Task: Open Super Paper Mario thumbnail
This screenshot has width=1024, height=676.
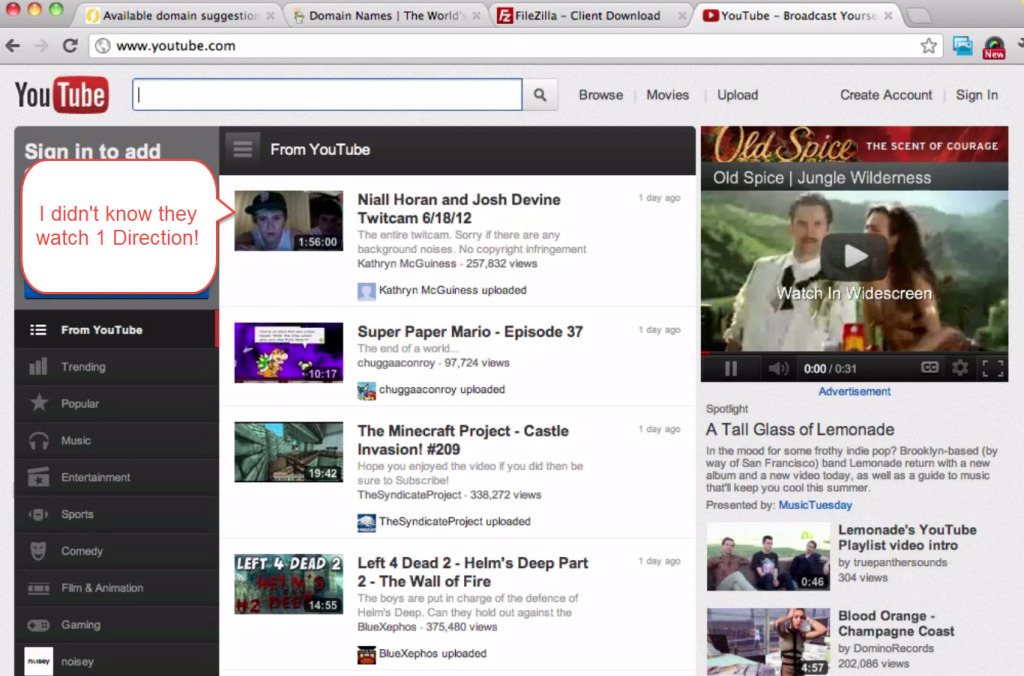Action: click(x=289, y=353)
